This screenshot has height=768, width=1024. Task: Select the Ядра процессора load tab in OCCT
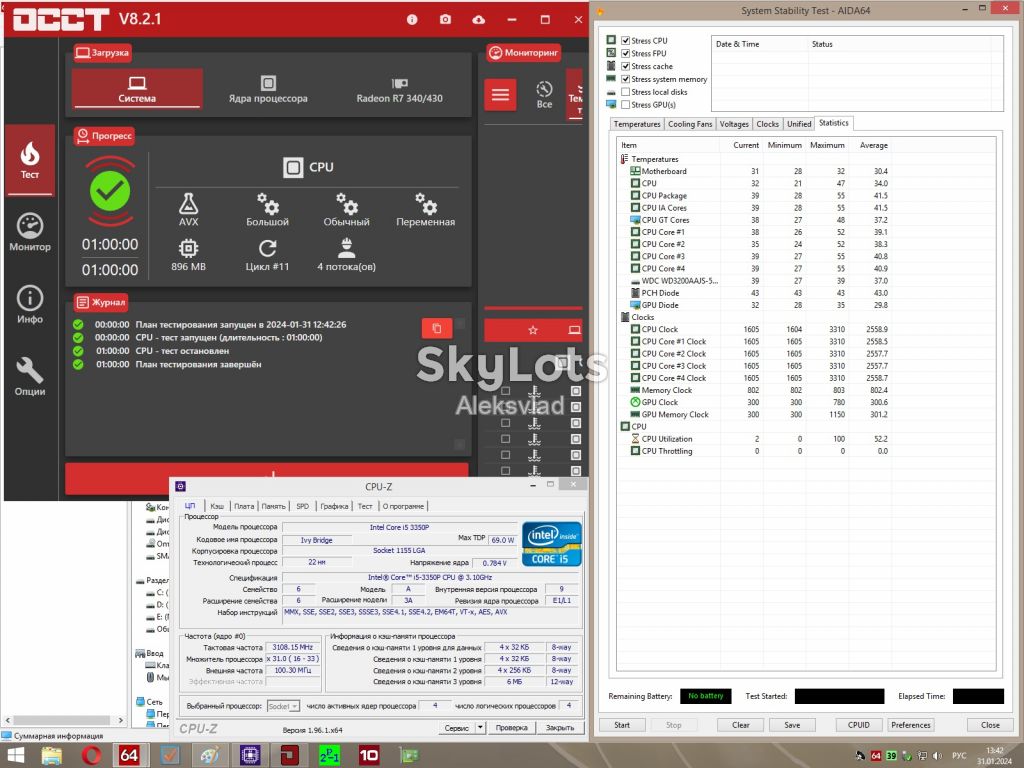click(268, 89)
